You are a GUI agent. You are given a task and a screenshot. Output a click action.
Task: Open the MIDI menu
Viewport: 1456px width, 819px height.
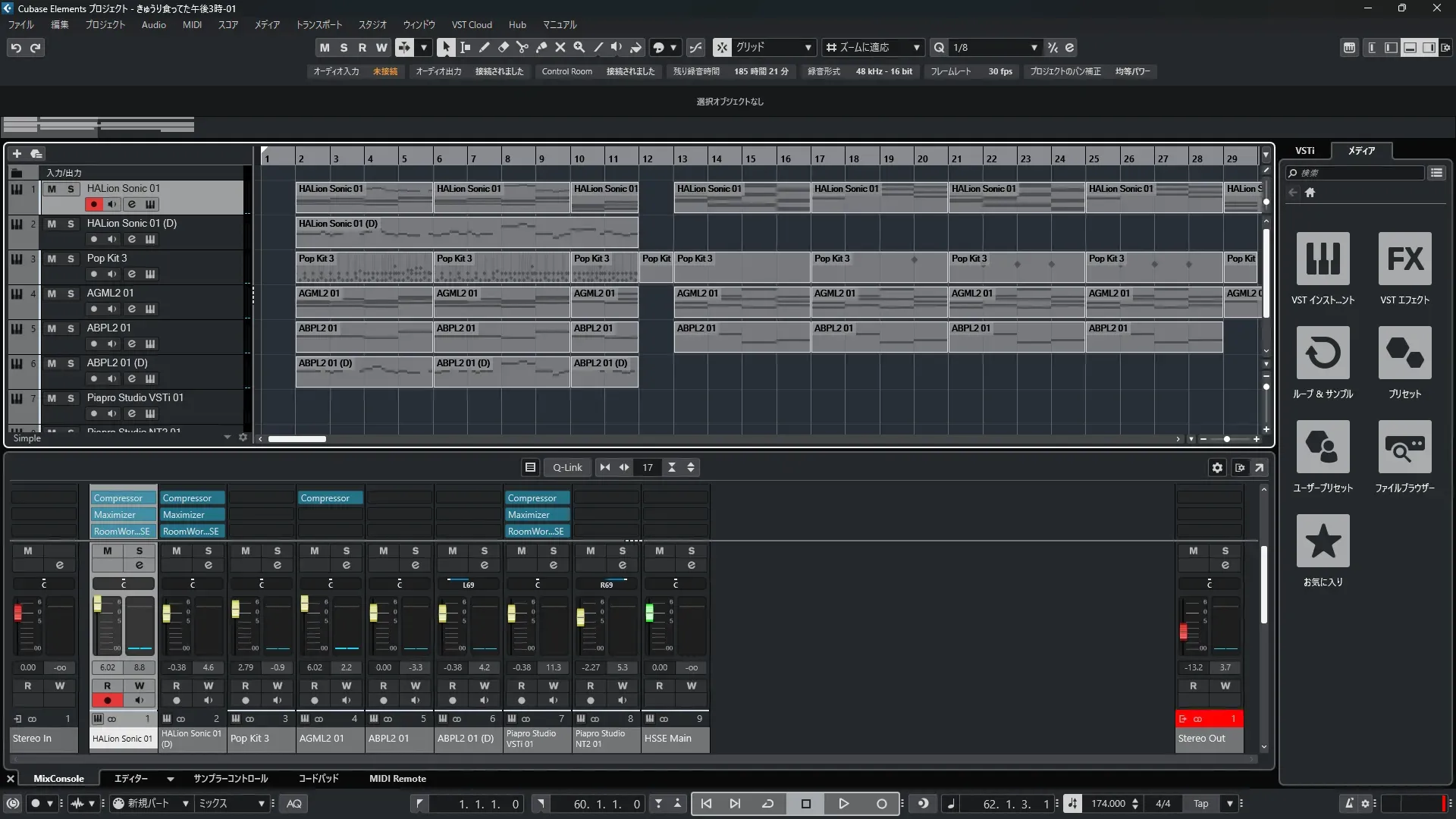pyautogui.click(x=192, y=24)
